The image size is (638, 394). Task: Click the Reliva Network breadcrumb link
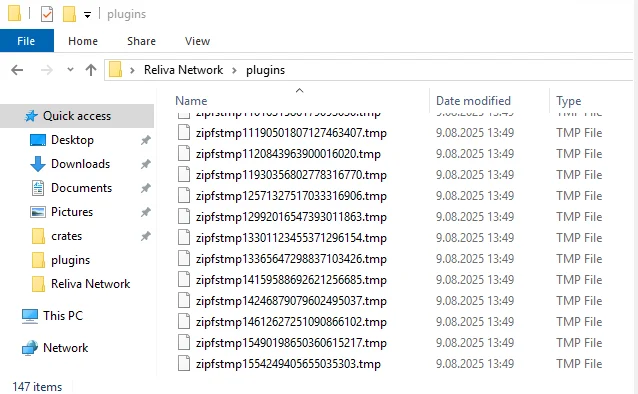pyautogui.click(x=184, y=70)
